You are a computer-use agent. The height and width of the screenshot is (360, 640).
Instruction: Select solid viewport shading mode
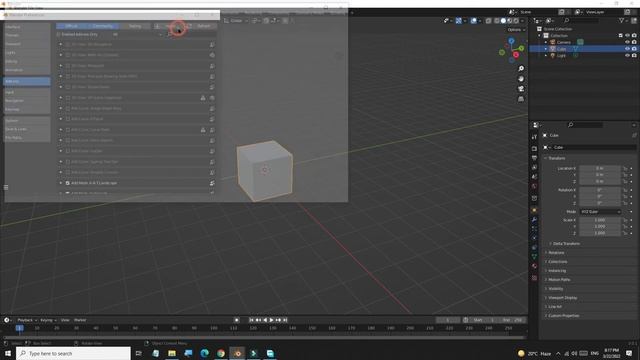tap(503, 20)
